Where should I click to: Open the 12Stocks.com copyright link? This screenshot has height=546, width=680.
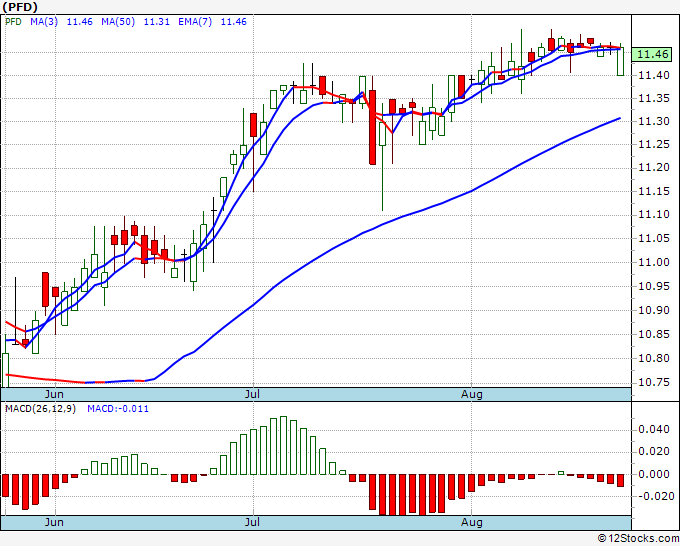(x=638, y=539)
